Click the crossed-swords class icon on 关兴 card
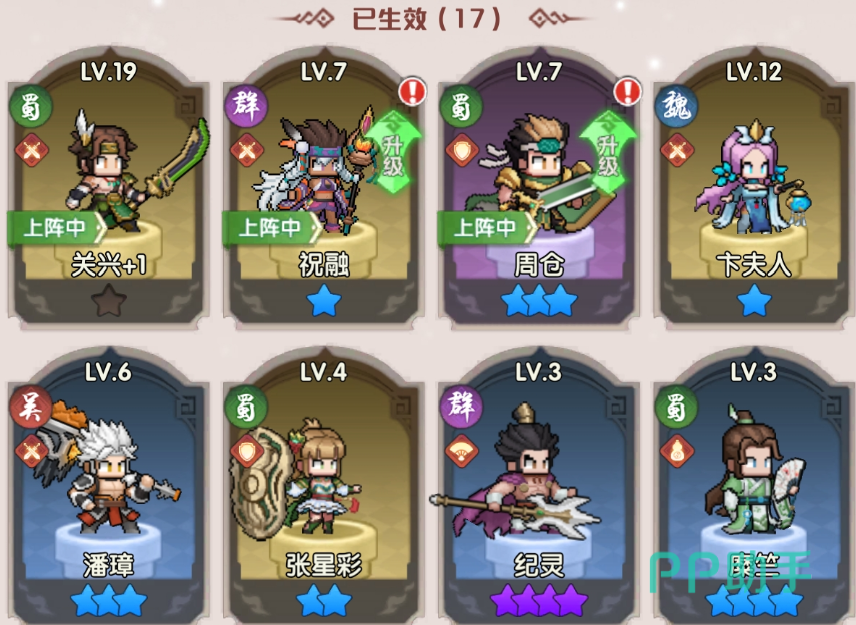Screen dimensions: 856x625 tap(32, 150)
